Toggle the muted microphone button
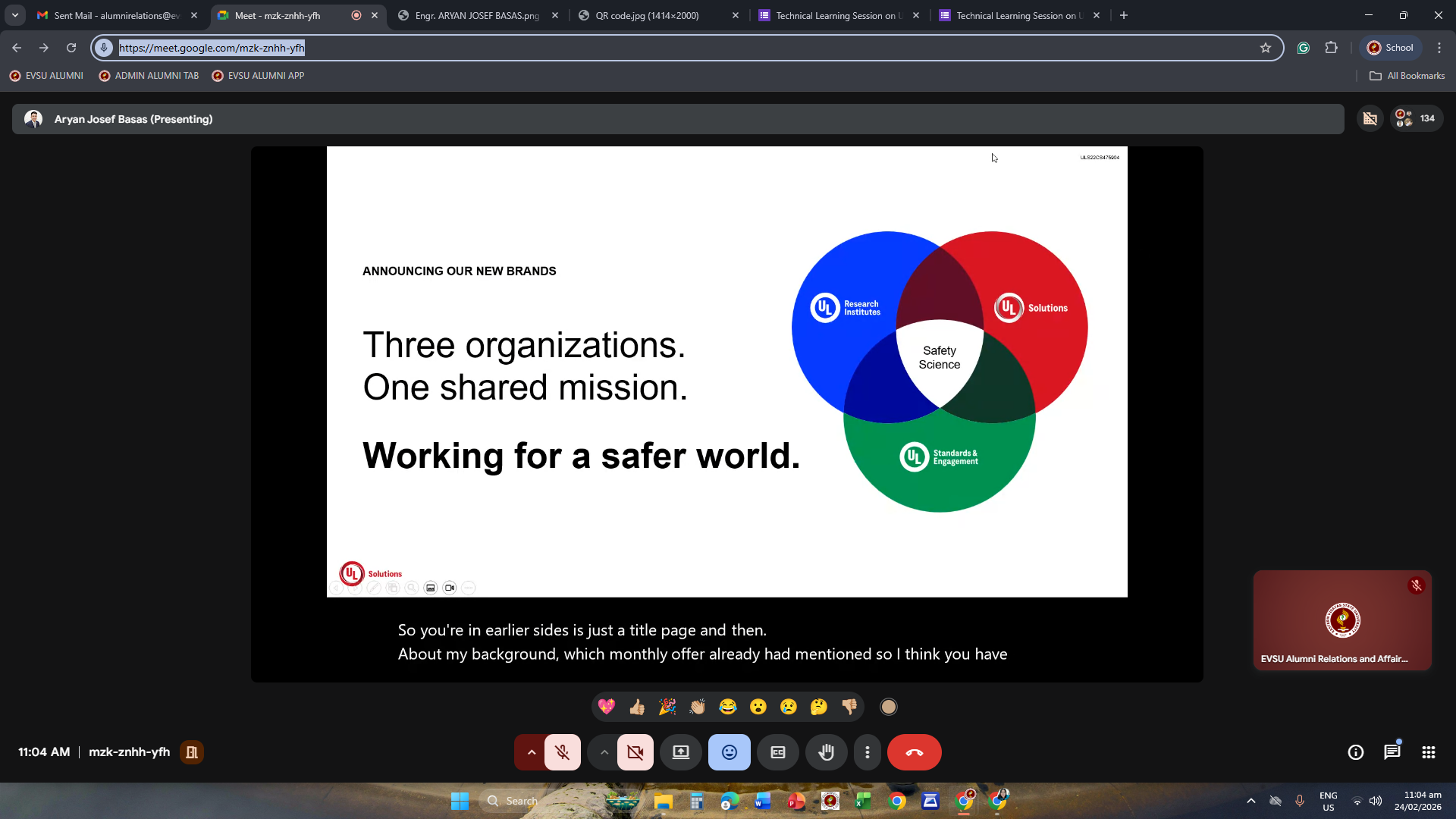This screenshot has height=819, width=1456. [x=562, y=752]
